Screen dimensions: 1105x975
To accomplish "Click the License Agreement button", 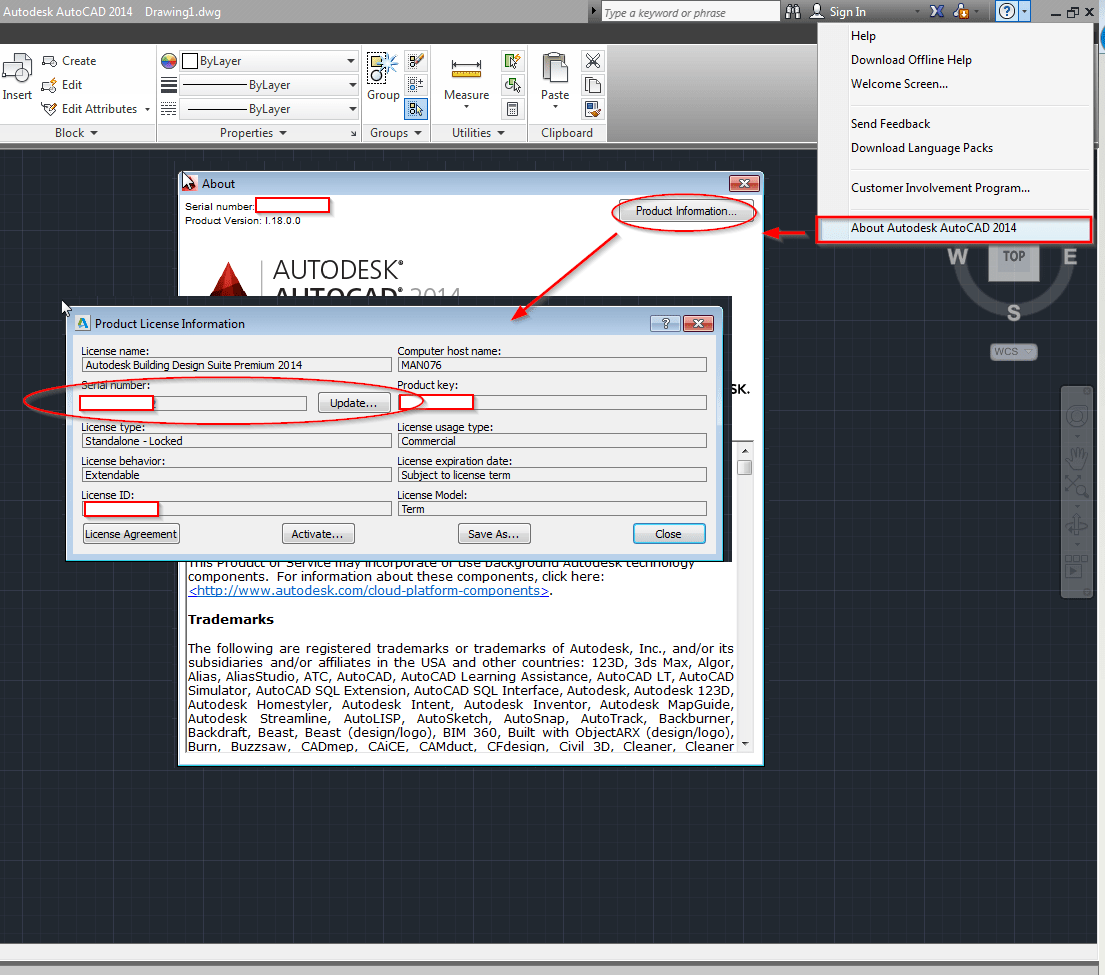I will pyautogui.click(x=131, y=534).
